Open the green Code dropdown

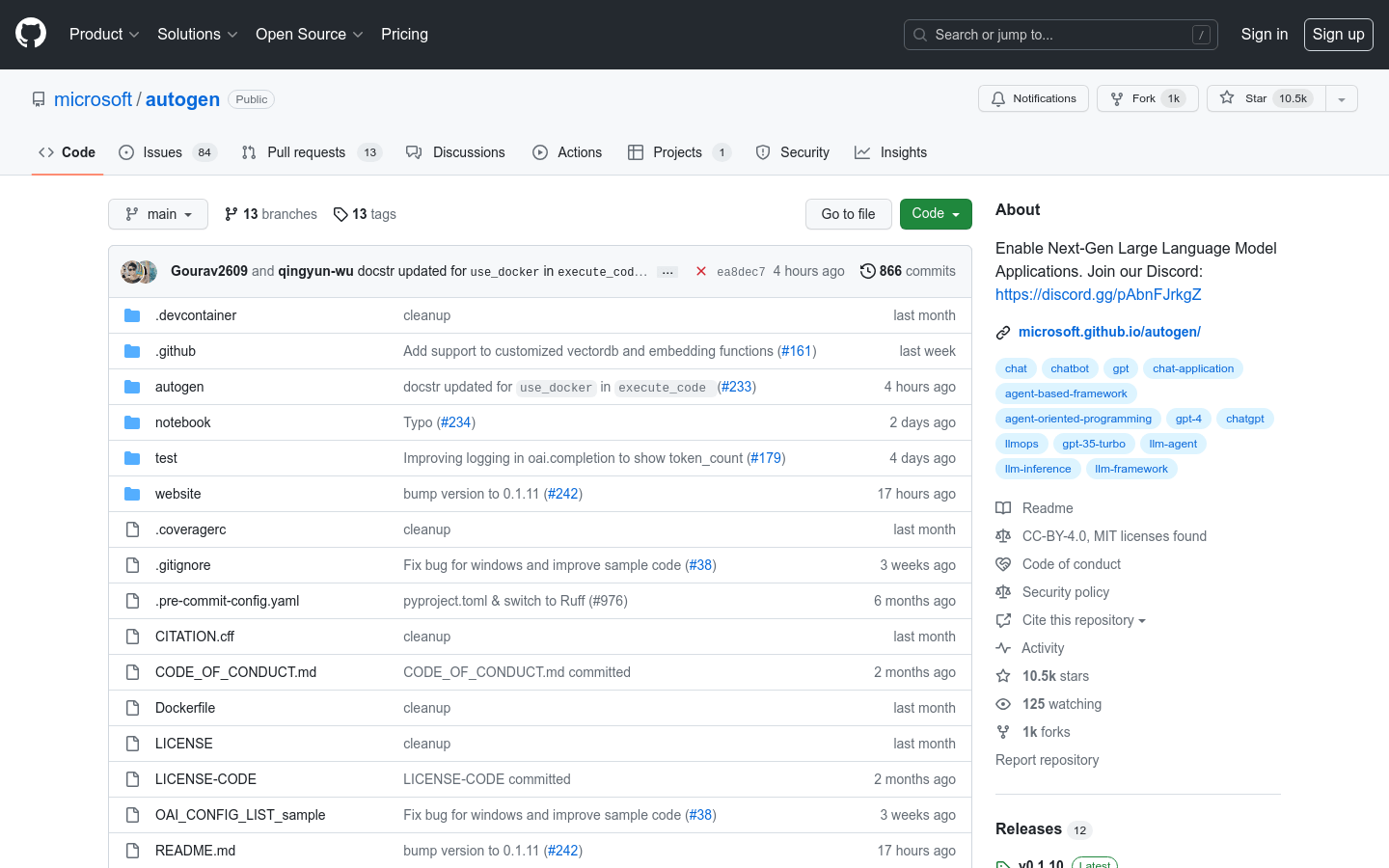tap(936, 214)
